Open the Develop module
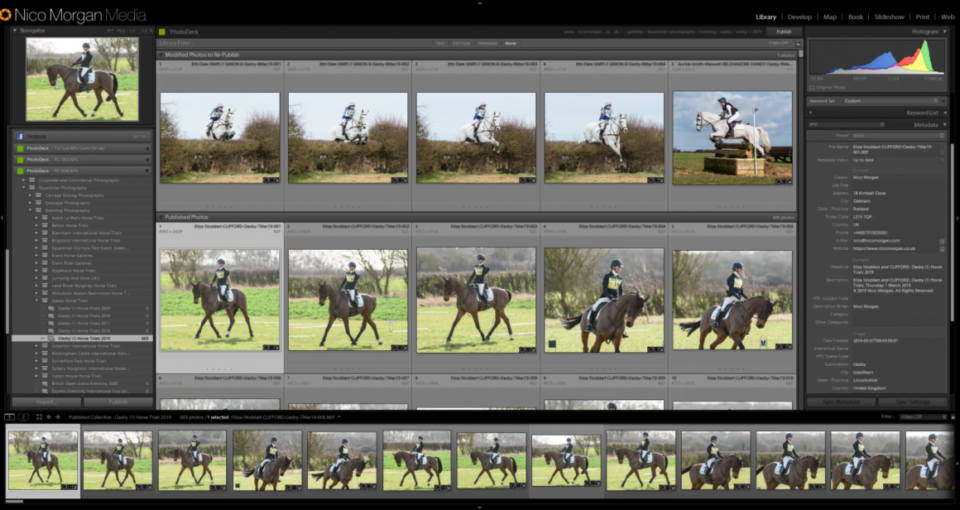The width and height of the screenshot is (960, 510). [799, 17]
